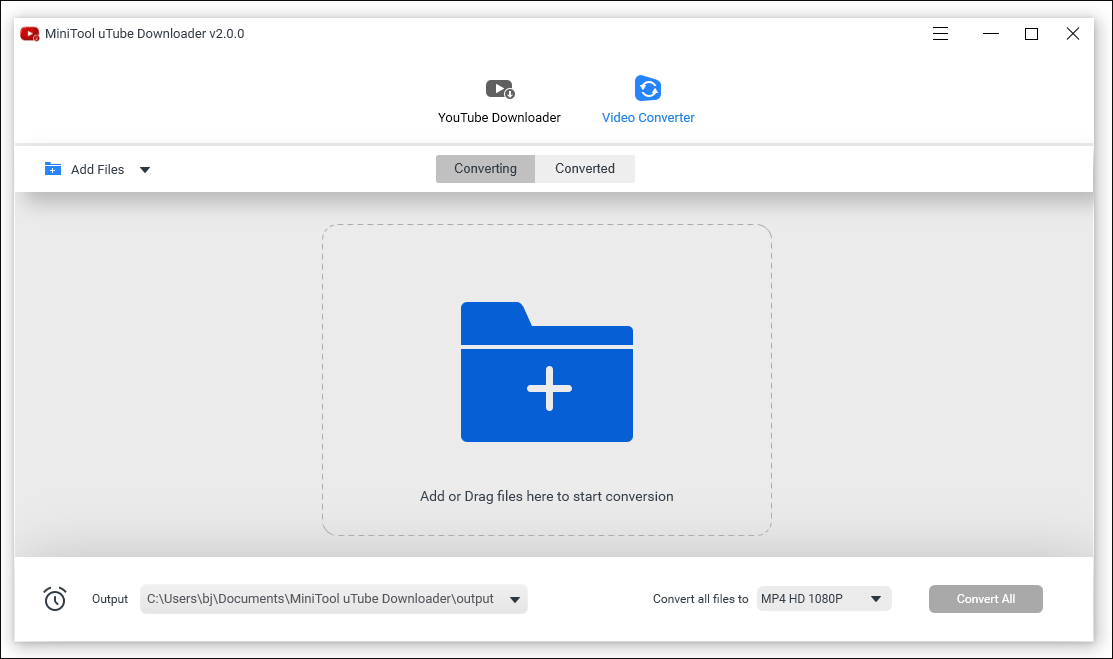Viewport: 1113px width, 659px height.
Task: Click the MiniTool uTube Downloader app logo
Action: [x=30, y=33]
